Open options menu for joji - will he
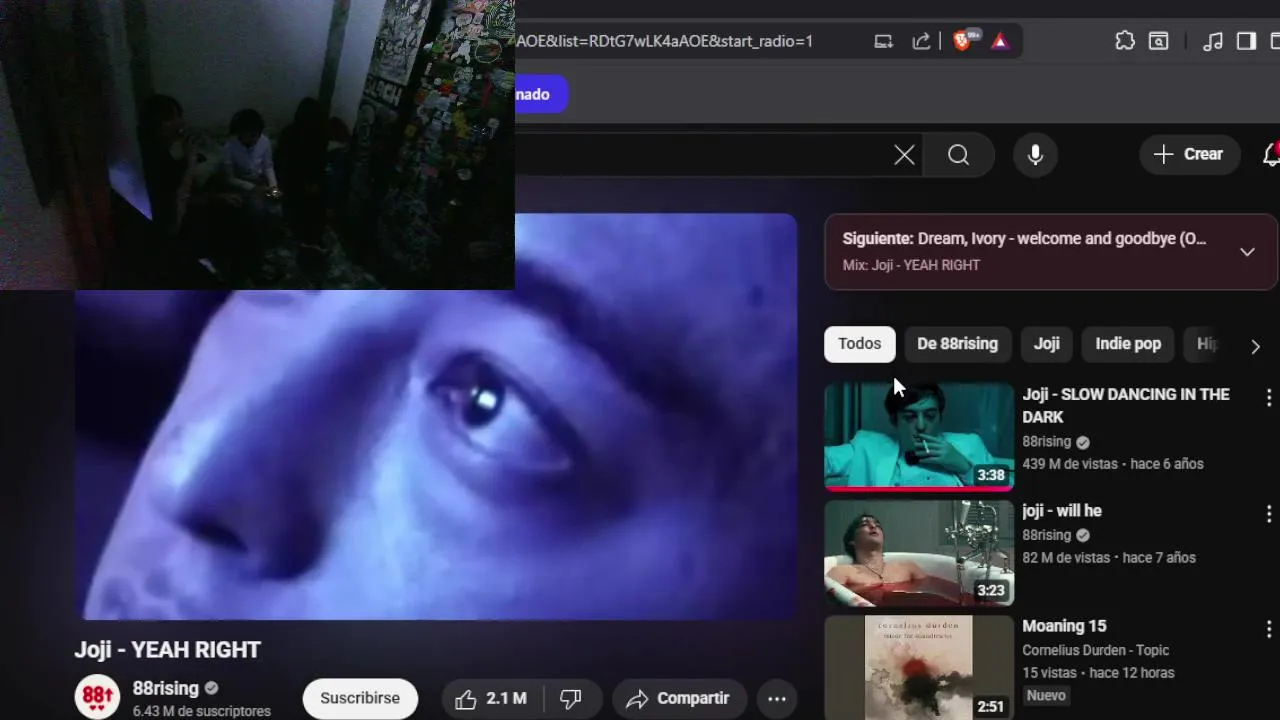 pos(1268,514)
